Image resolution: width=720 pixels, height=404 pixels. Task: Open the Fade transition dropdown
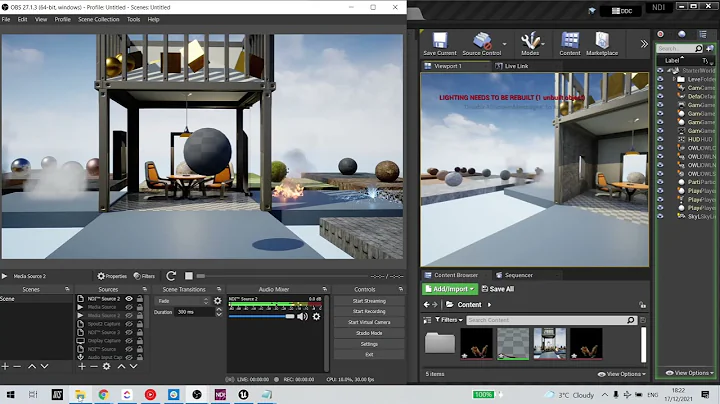click(183, 301)
